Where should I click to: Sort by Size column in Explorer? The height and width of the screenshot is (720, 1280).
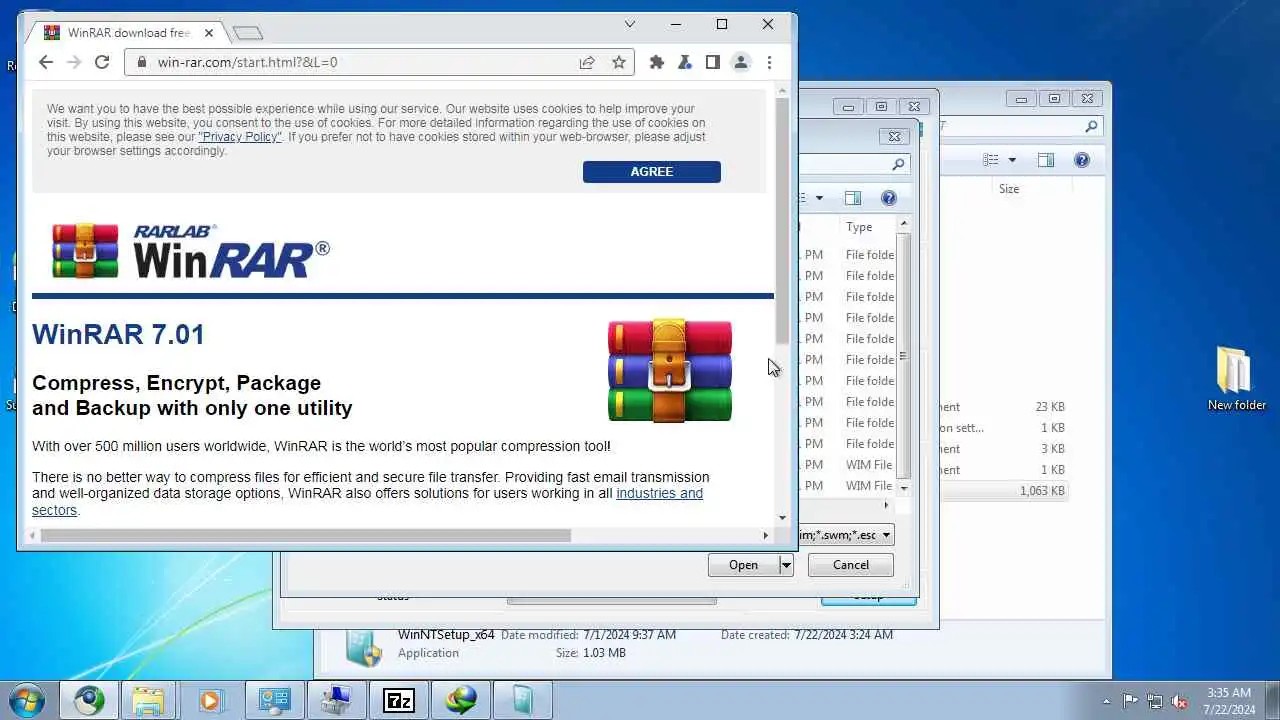1009,189
